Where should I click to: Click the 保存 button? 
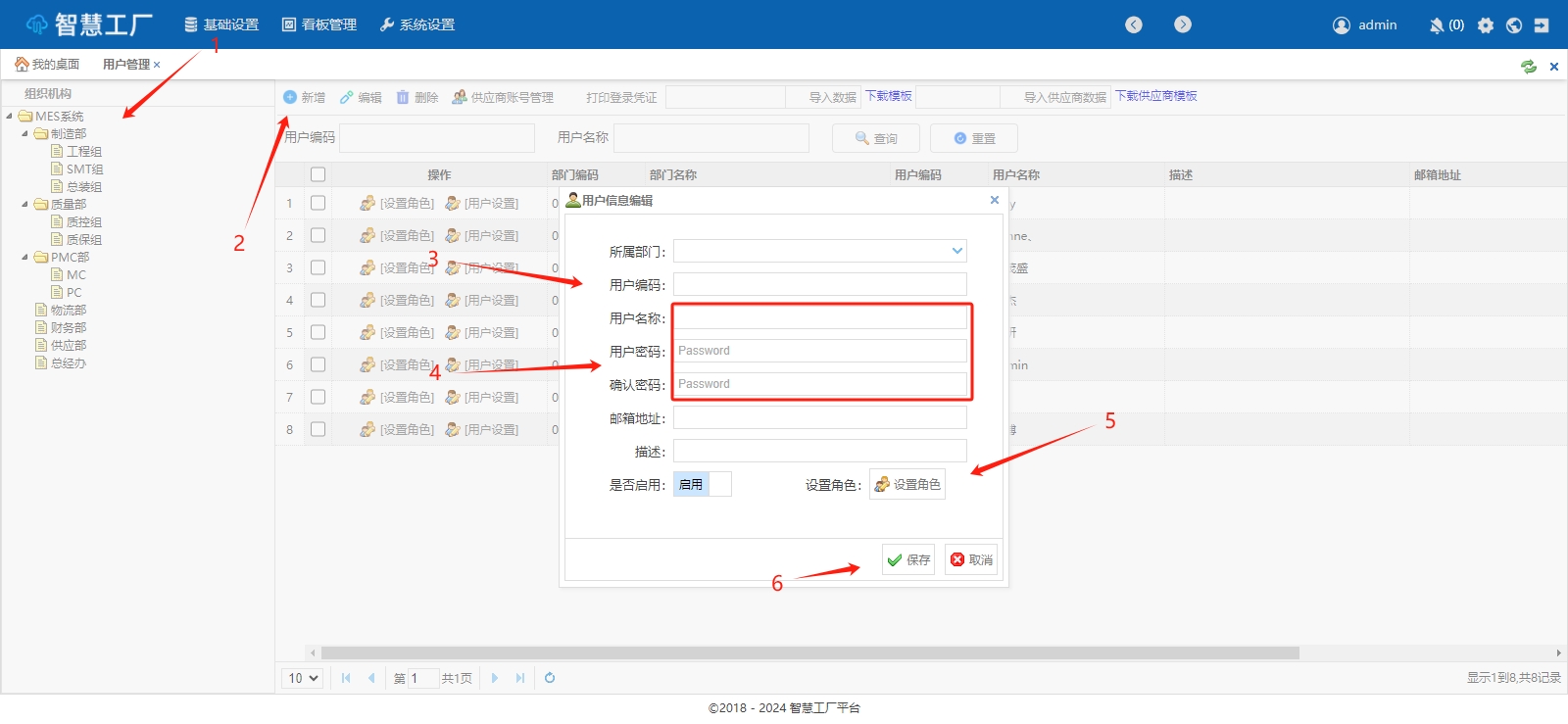[x=908, y=559]
